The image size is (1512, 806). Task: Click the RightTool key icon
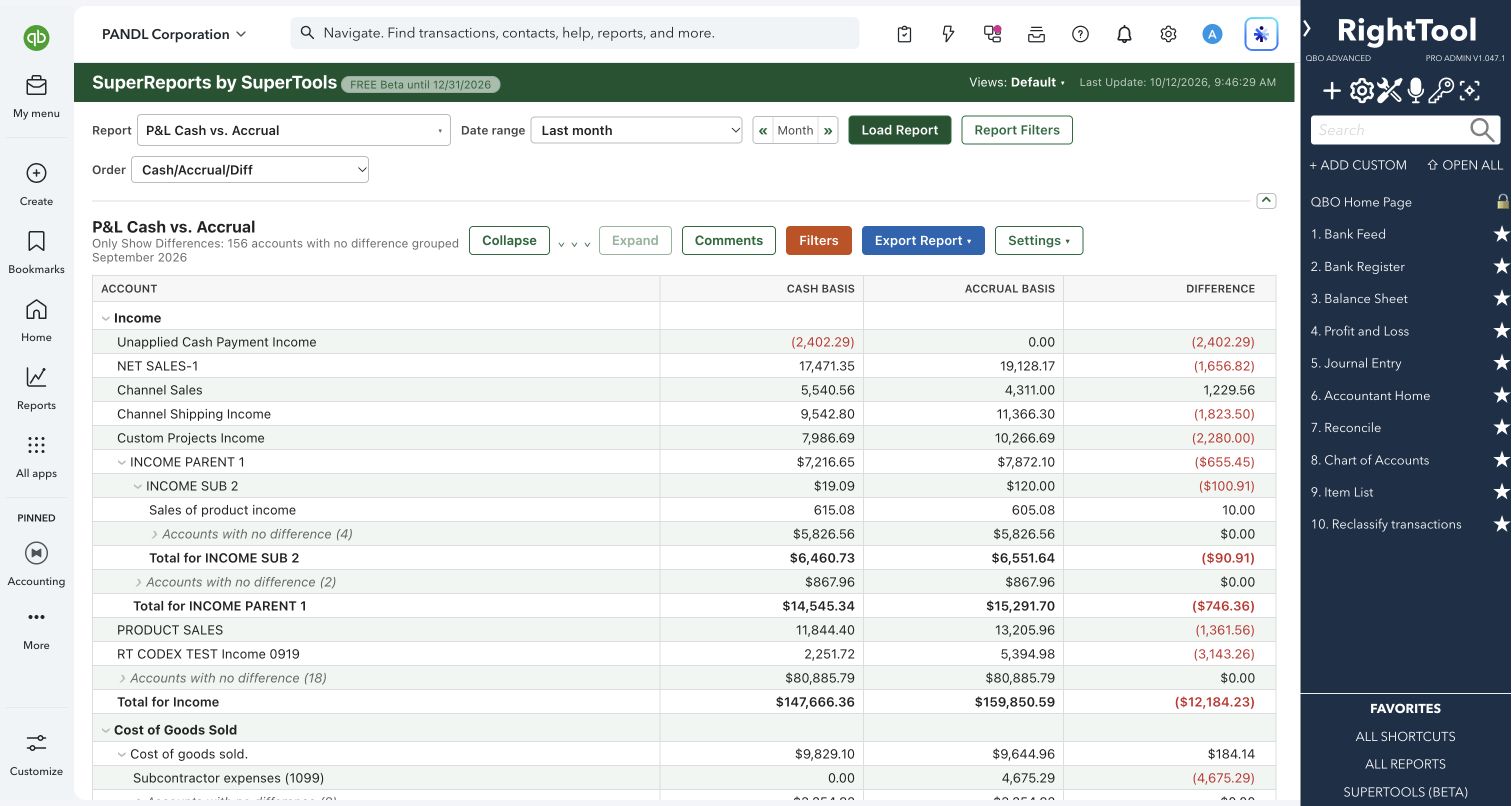pos(1441,92)
